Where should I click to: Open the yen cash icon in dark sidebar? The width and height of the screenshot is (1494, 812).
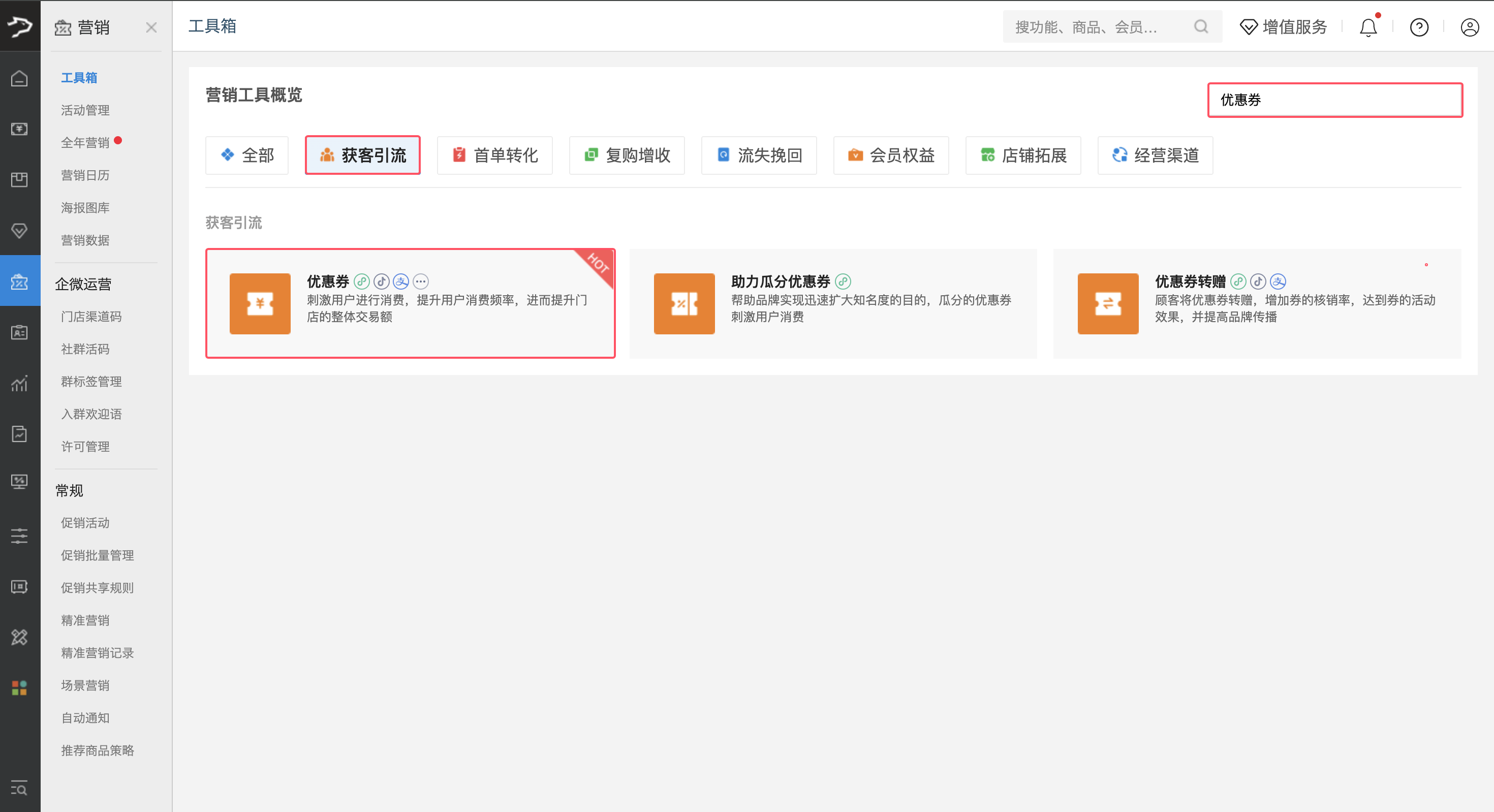[19, 129]
